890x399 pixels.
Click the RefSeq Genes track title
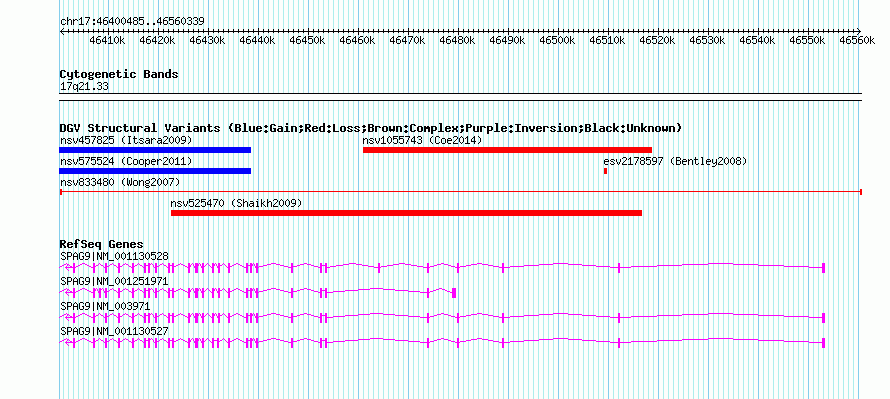[x=102, y=245]
